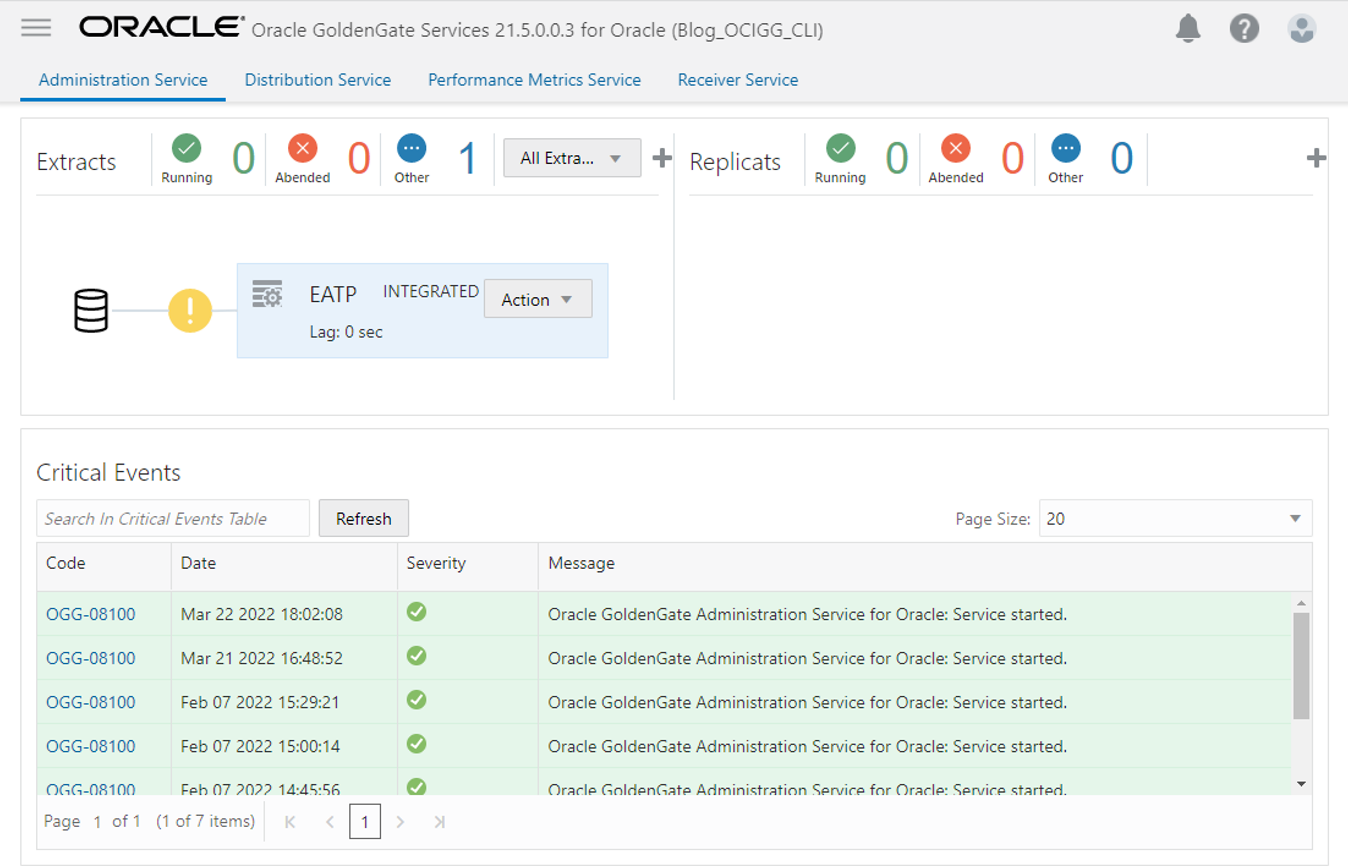Switch to the Distribution Service tab
Screen dimensions: 1348x866
point(317,80)
